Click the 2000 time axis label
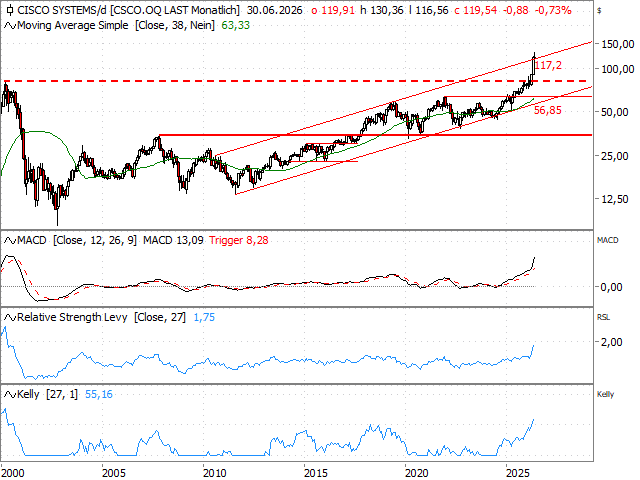The width and height of the screenshot is (640, 480). point(12,473)
